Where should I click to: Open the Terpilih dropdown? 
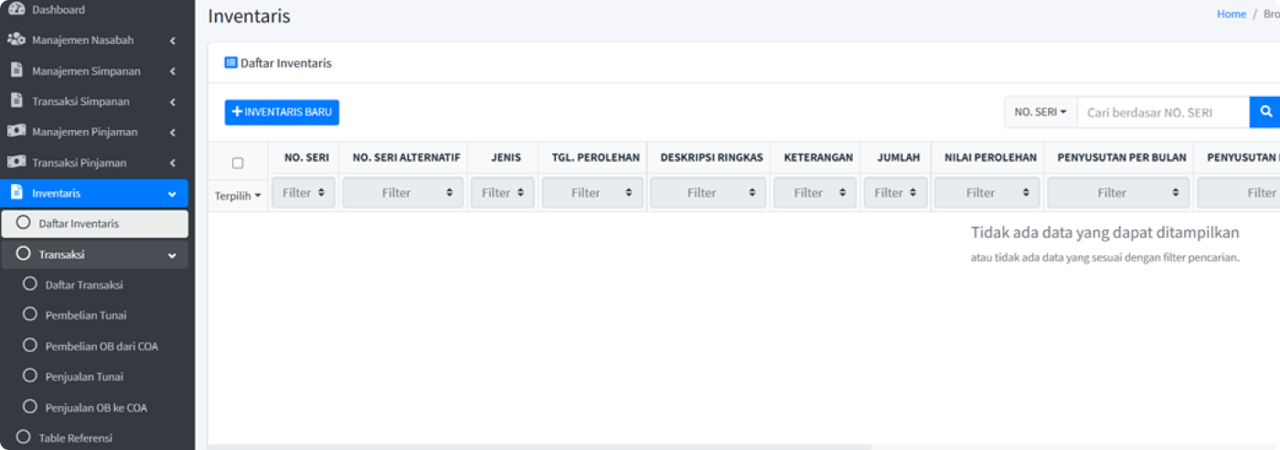tap(237, 196)
